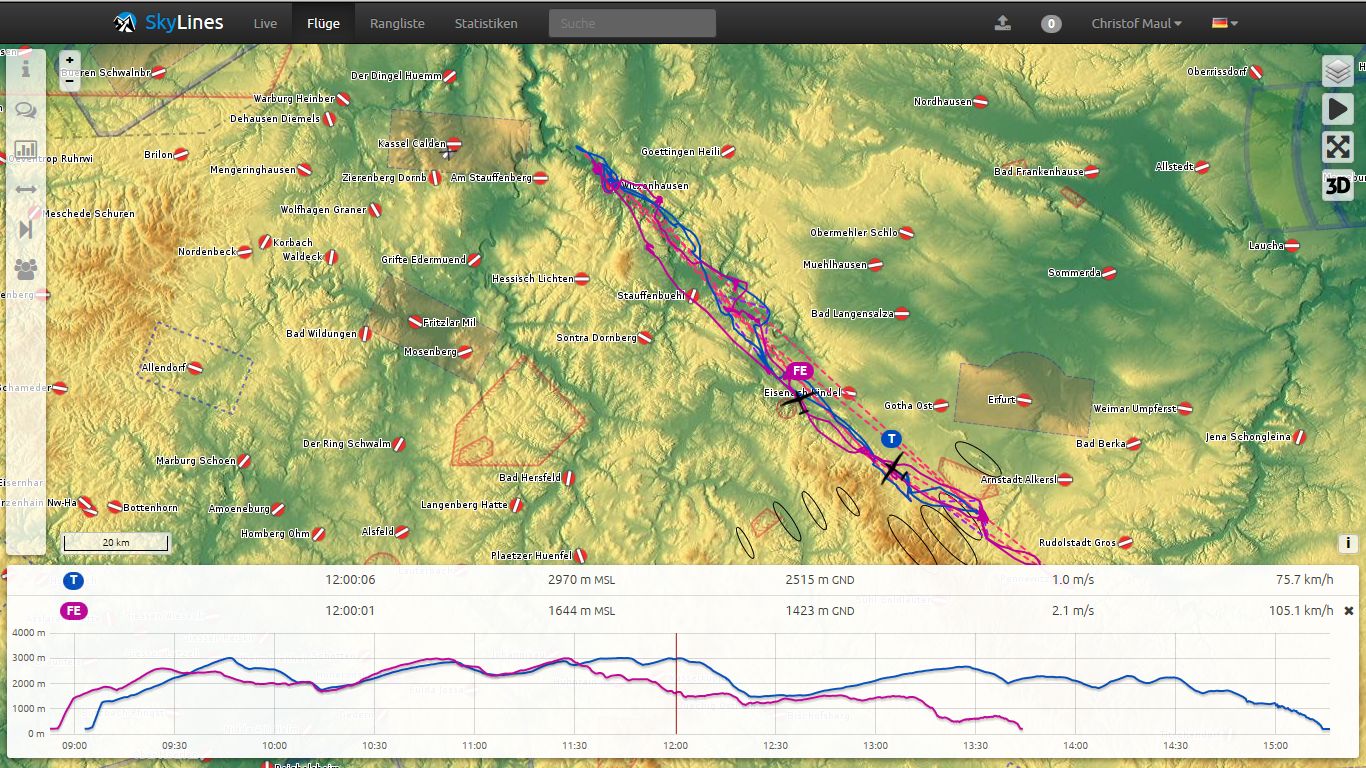
Task: Open the skip-forward phases panel
Action: click(x=26, y=229)
